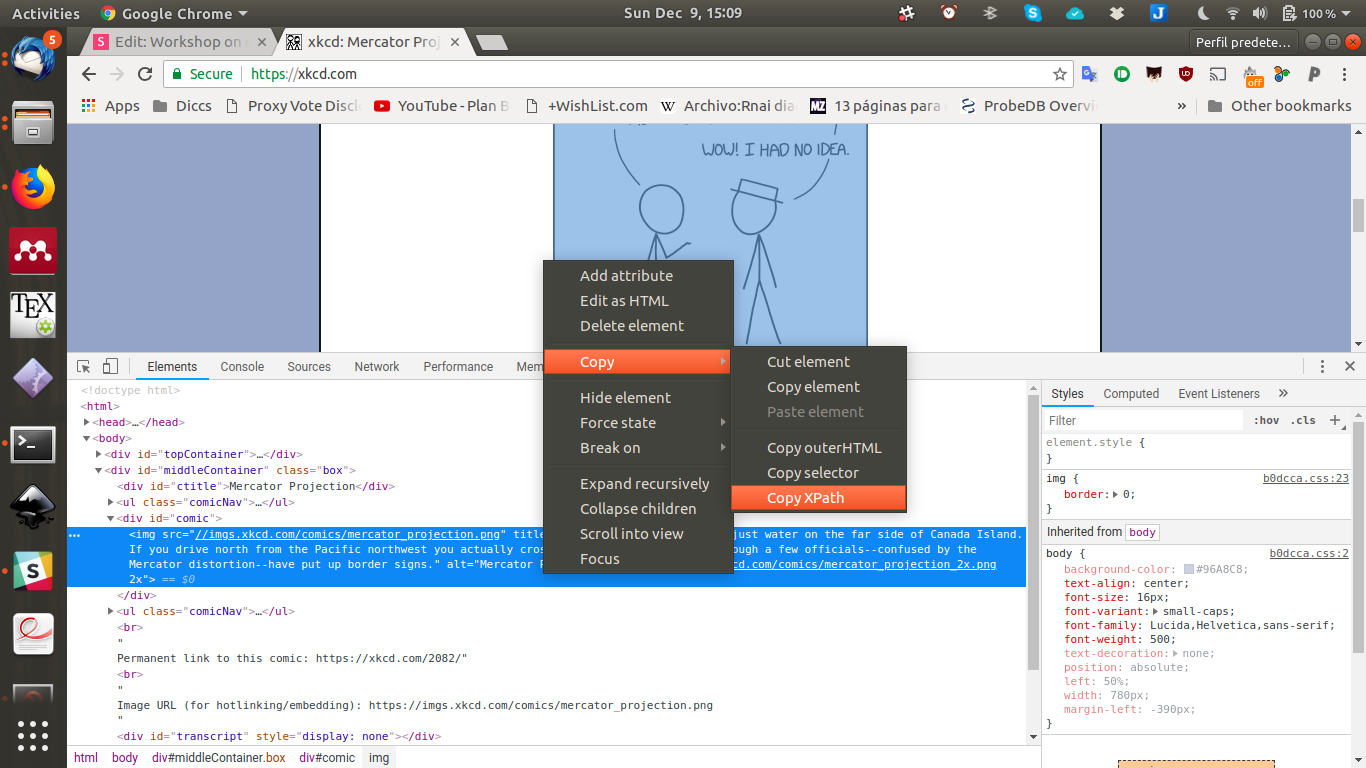Screen dimensions: 1366x768
Task: Click the uBlock Origin extension icon
Action: pos(1186,74)
